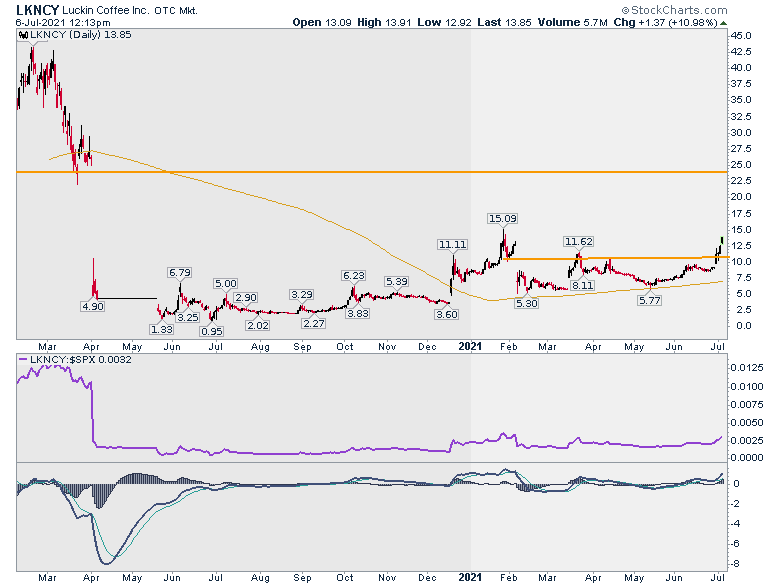Click the chart date '6-Jul-2021 12:13pm'
This screenshot has height=586, width=780.
click(x=63, y=23)
